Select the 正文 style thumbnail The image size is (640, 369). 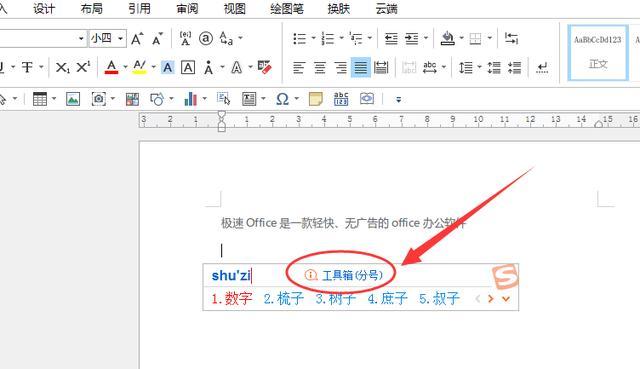click(598, 52)
